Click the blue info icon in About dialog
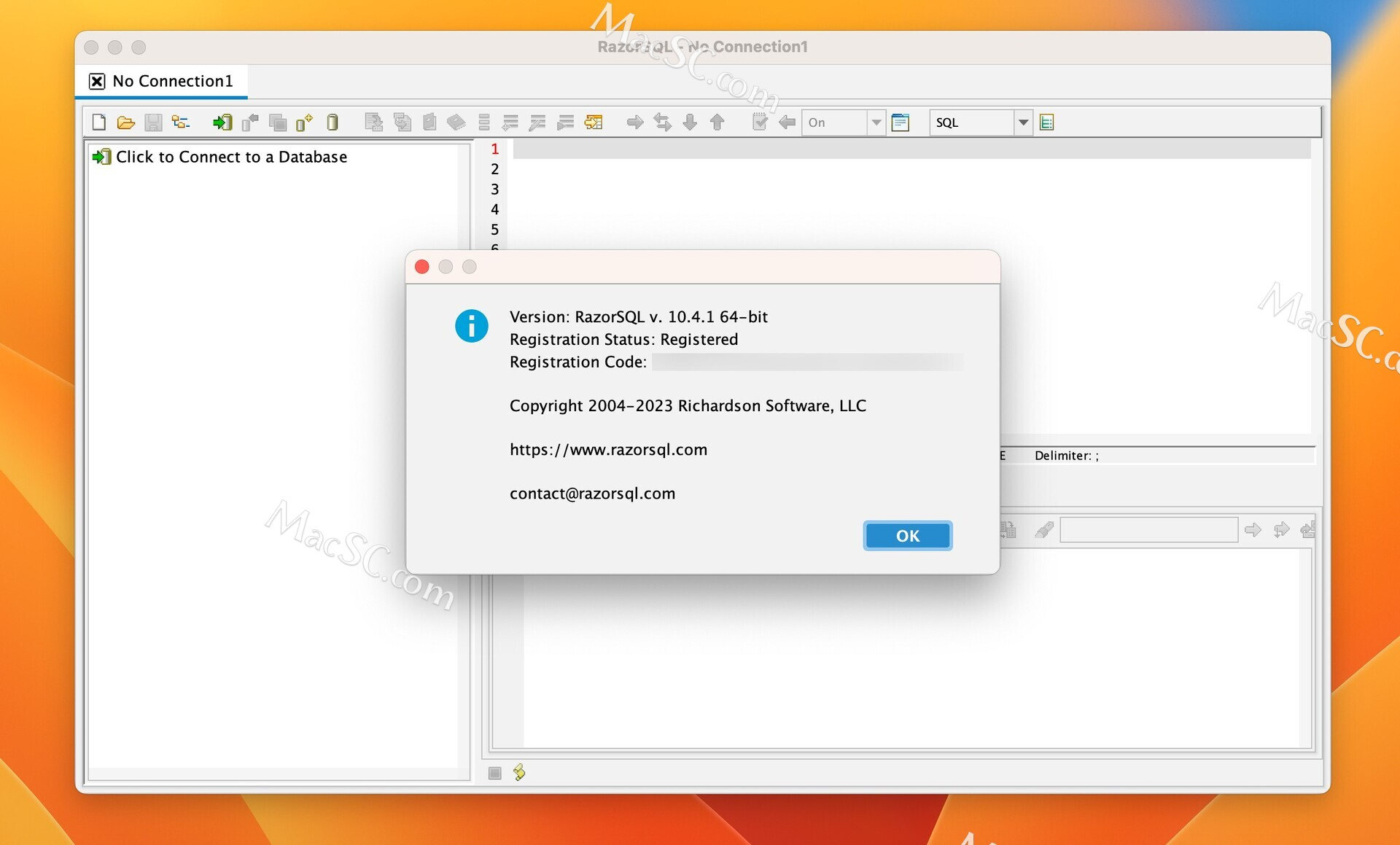This screenshot has width=1400, height=845. [x=472, y=325]
